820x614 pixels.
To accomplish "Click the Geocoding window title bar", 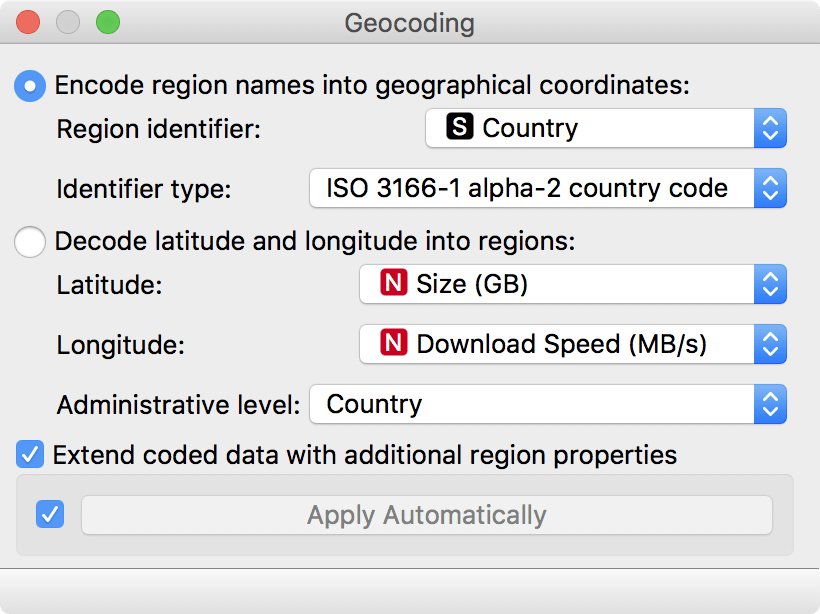I will 409,23.
